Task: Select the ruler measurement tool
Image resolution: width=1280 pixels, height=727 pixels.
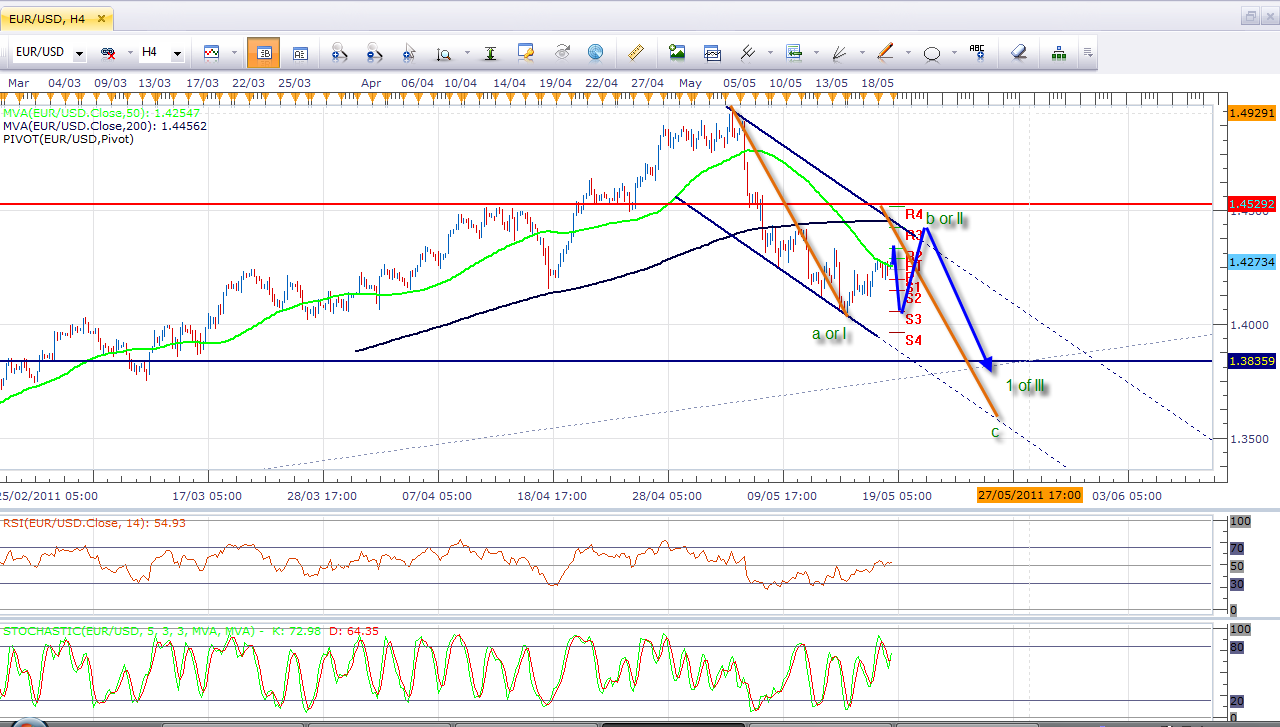Action: 634,52
